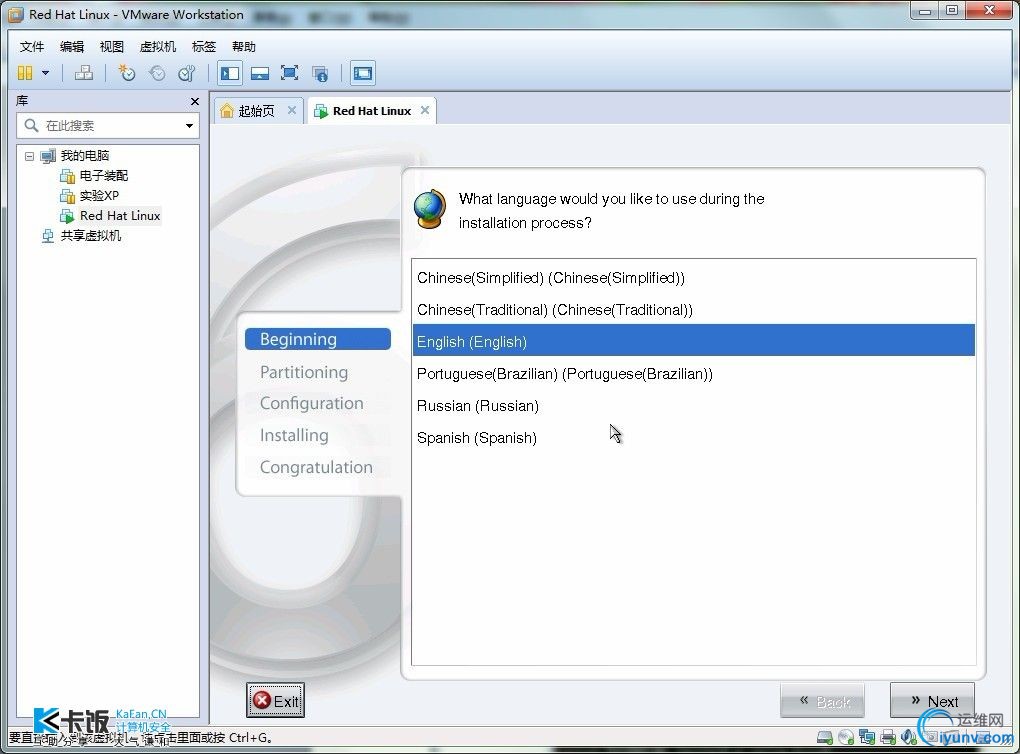Click the Exit button
Image resolution: width=1020 pixels, height=754 pixels.
[x=275, y=701]
